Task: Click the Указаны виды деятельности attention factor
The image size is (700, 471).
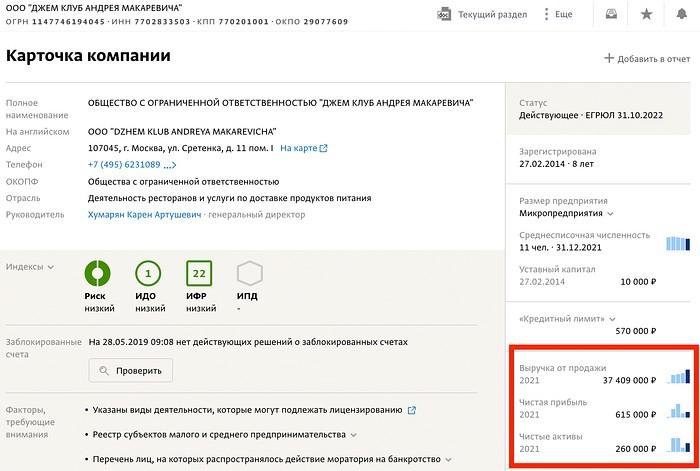Action: pos(247,410)
